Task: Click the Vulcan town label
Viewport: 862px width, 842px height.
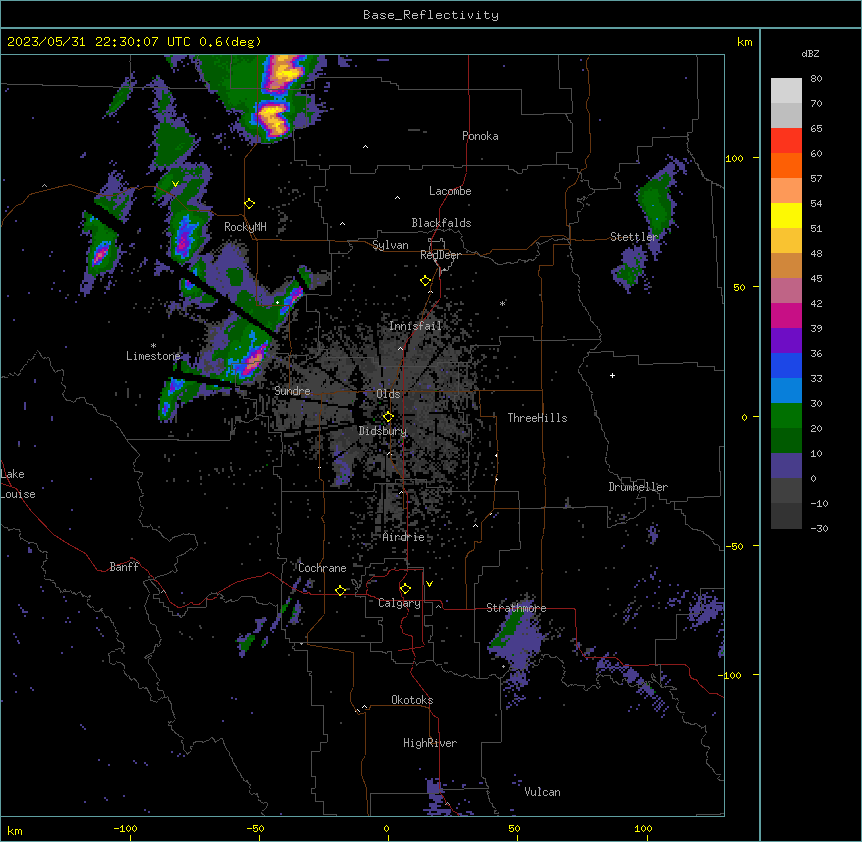Action: pyautogui.click(x=543, y=792)
